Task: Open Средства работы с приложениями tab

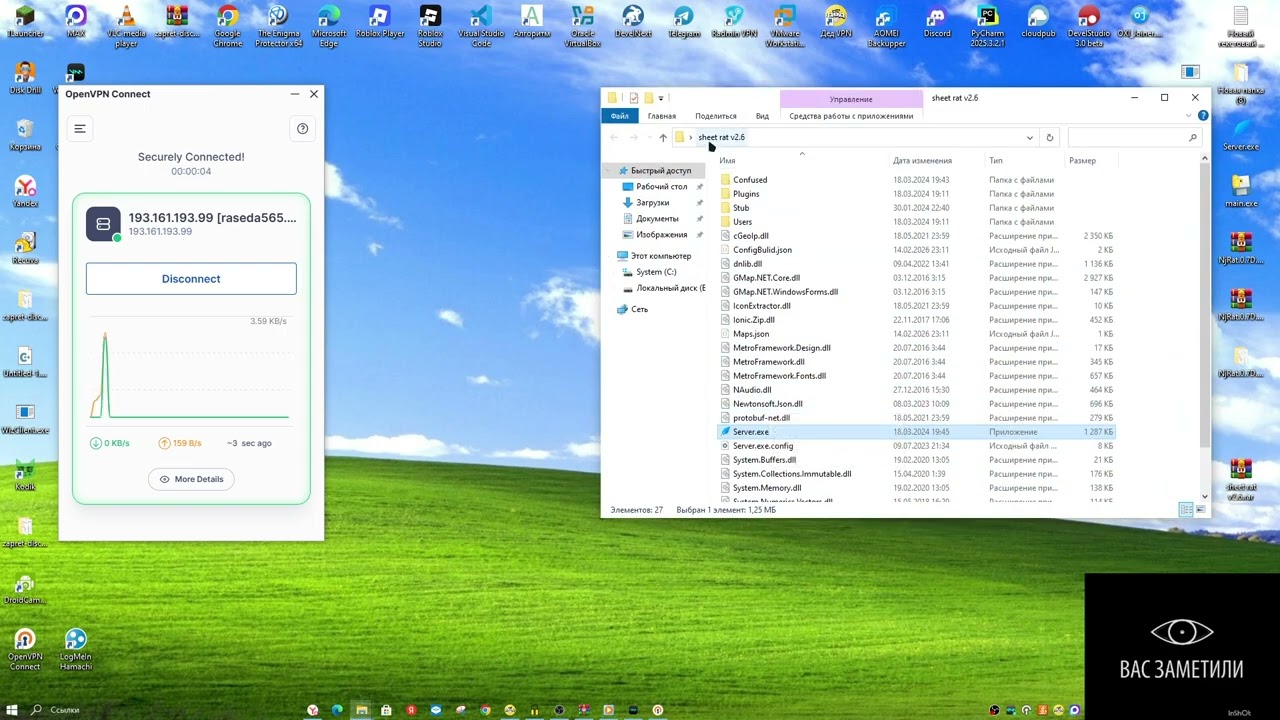Action: pos(851,116)
